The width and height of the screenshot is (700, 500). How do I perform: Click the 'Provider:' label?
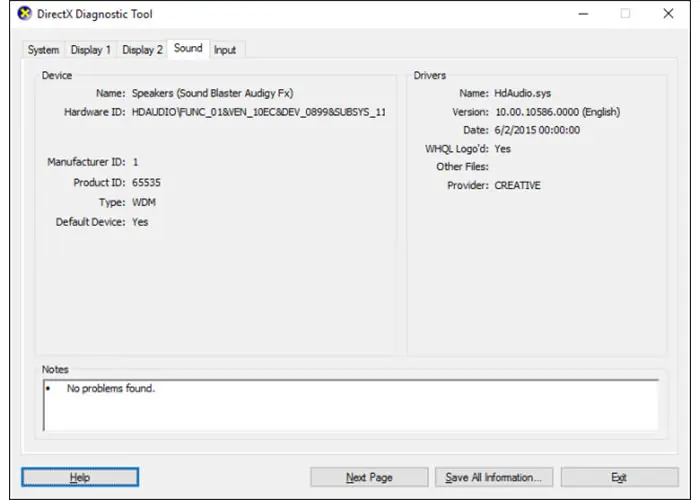tap(468, 185)
